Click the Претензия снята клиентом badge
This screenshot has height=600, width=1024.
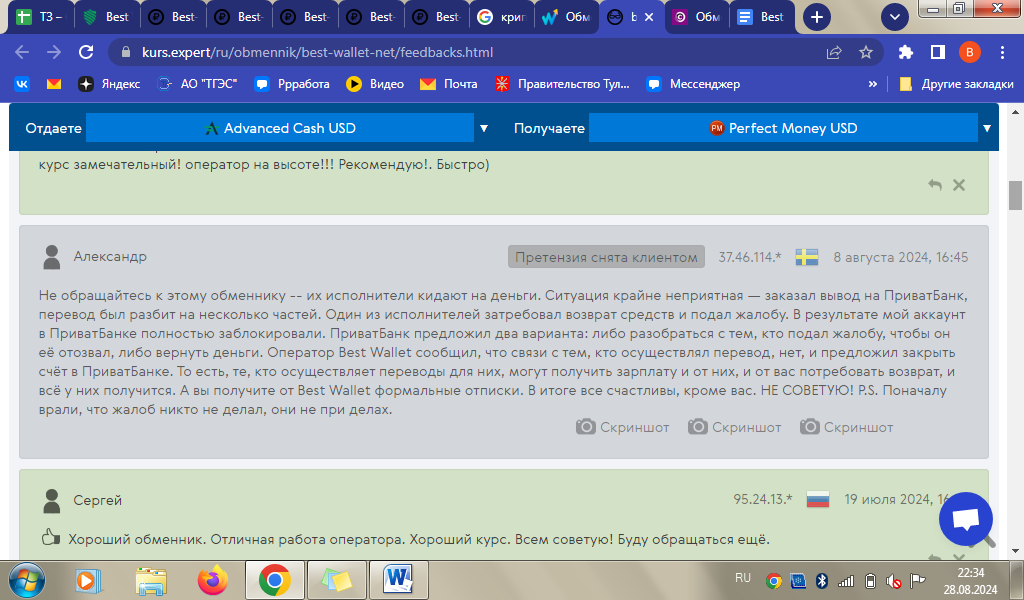point(606,257)
